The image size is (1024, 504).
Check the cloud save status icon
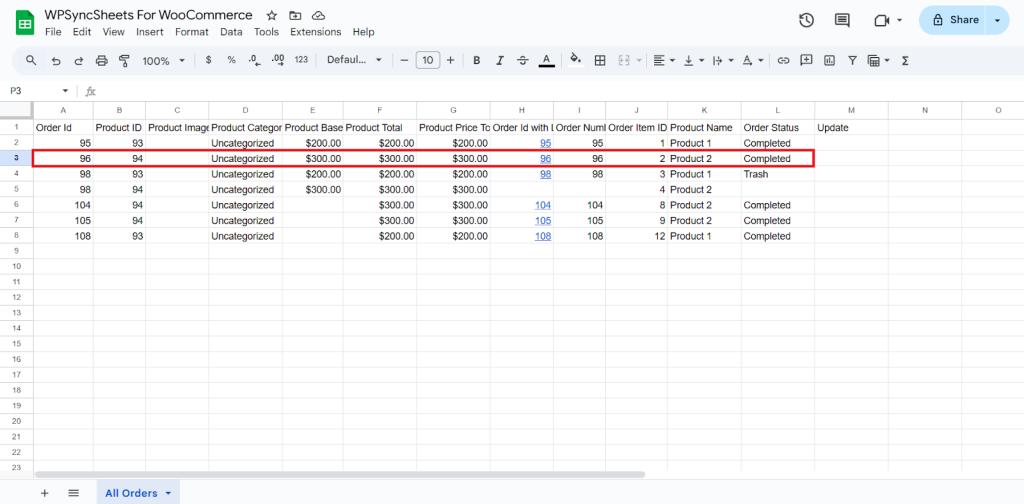pyautogui.click(x=318, y=15)
